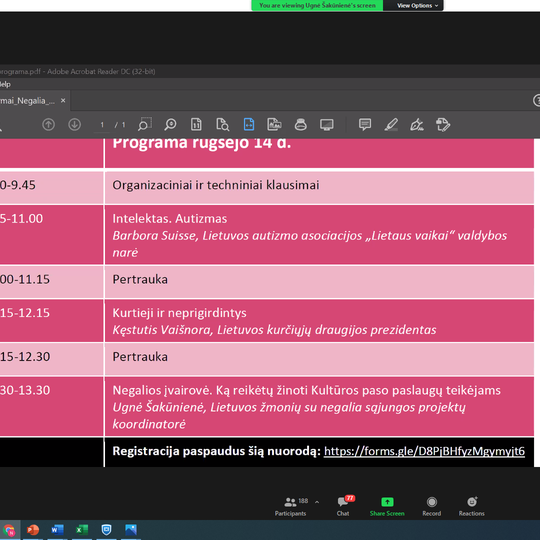Open the Zoom Participants panel
This screenshot has height=540, width=540.
(290, 506)
